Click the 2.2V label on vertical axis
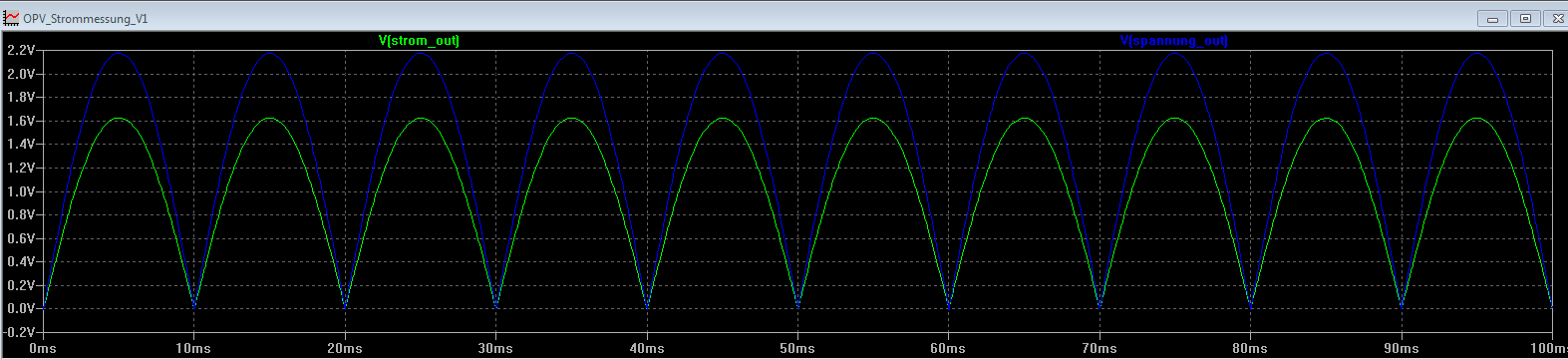The image size is (1568, 359). pos(21,50)
